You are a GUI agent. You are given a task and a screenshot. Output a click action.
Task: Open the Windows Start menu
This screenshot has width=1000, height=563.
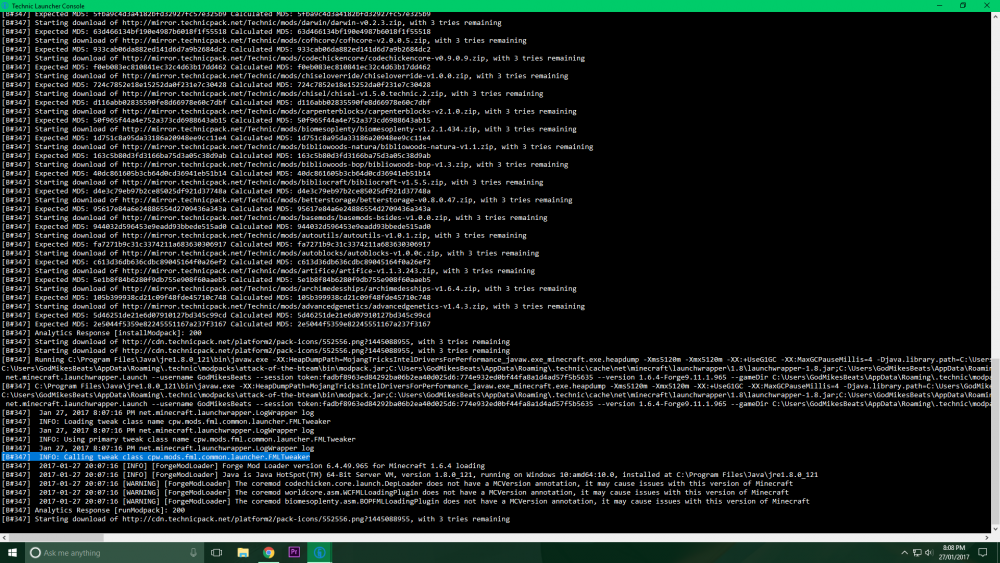[x=12, y=553]
